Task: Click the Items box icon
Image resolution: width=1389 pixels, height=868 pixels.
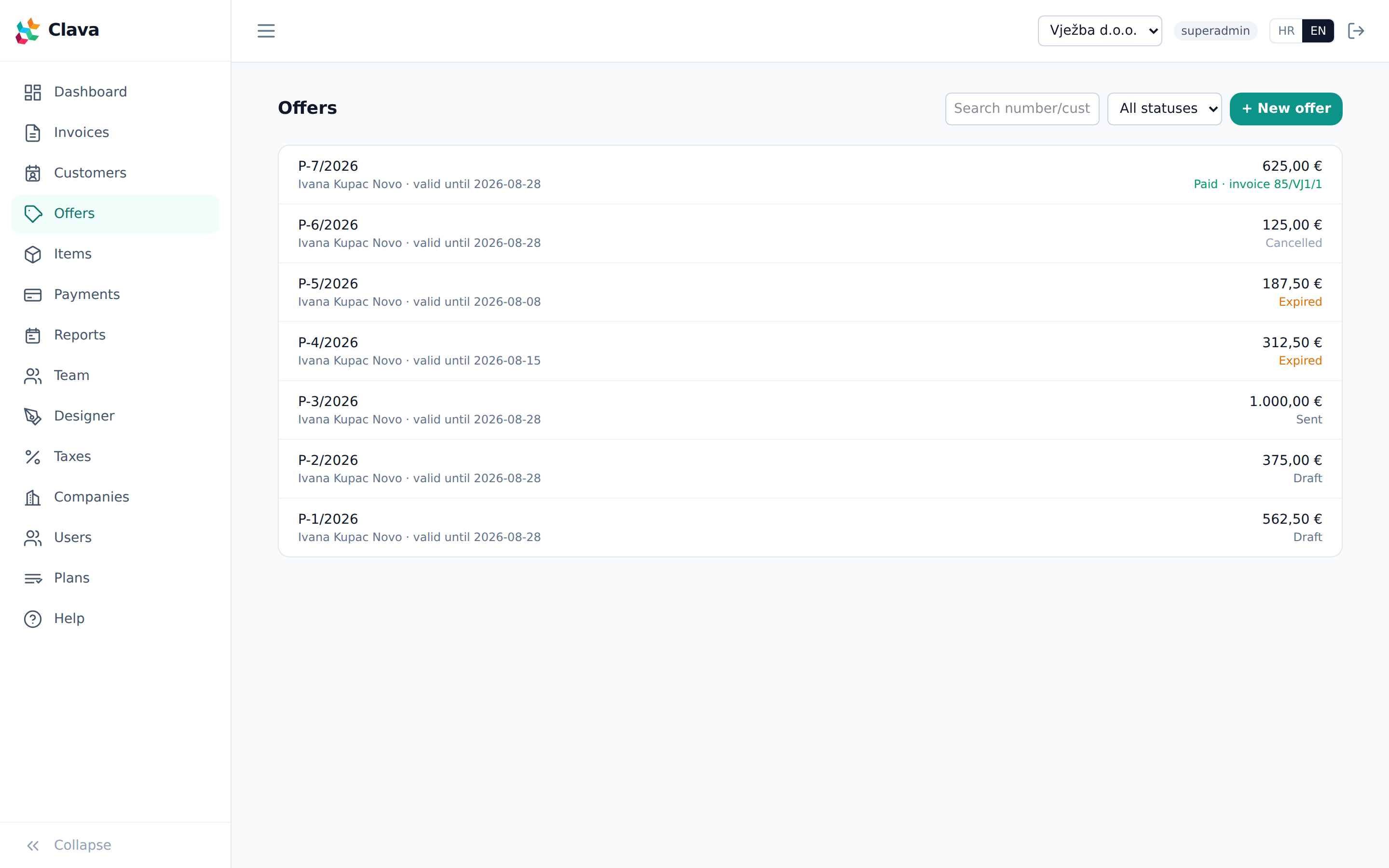Action: tap(33, 254)
